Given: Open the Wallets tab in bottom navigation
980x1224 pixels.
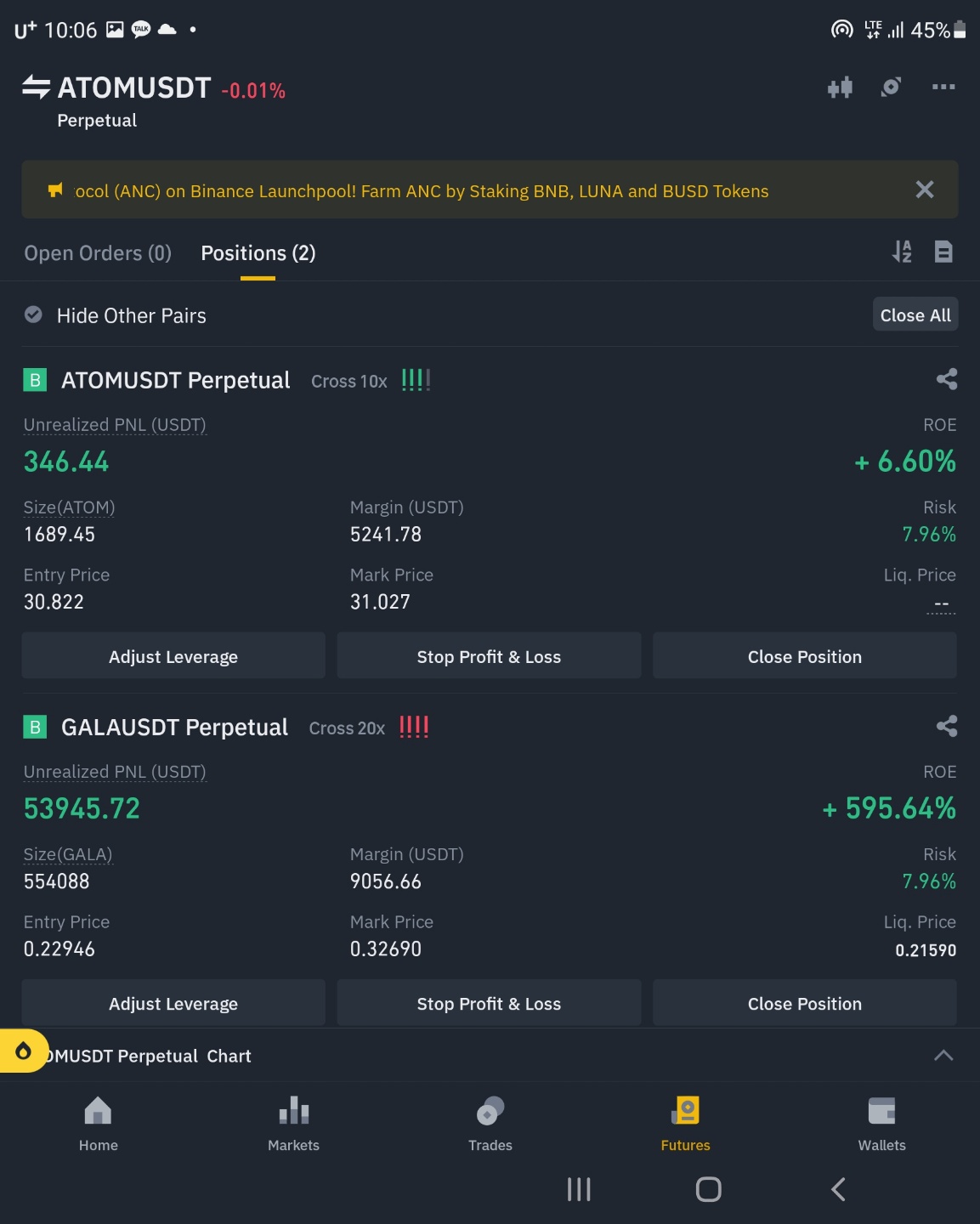Looking at the screenshot, I should pos(881,1124).
